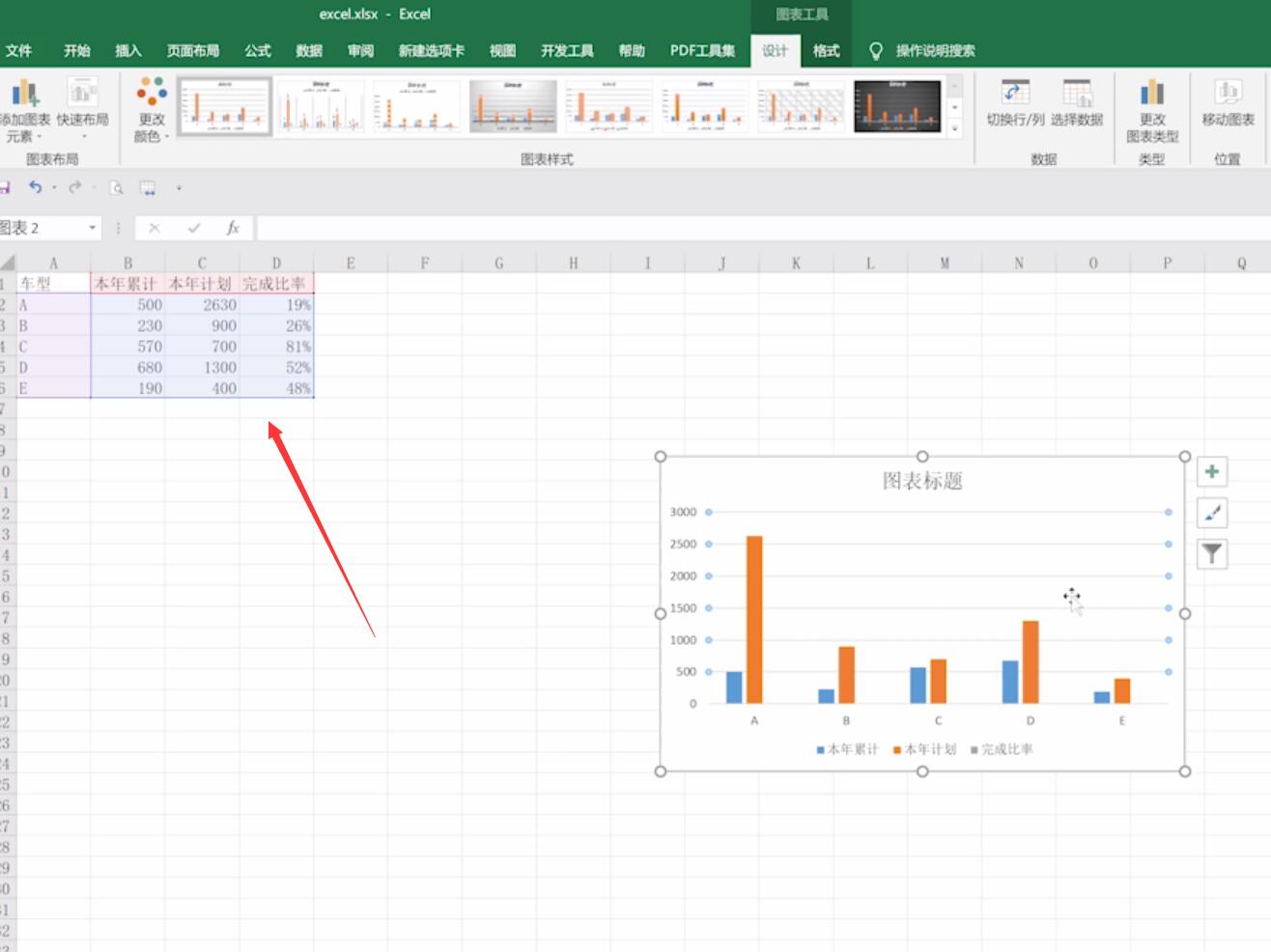This screenshot has width=1271, height=952.
Task: Click the lightbulb 操作说明搜索 icon
Action: (876, 51)
